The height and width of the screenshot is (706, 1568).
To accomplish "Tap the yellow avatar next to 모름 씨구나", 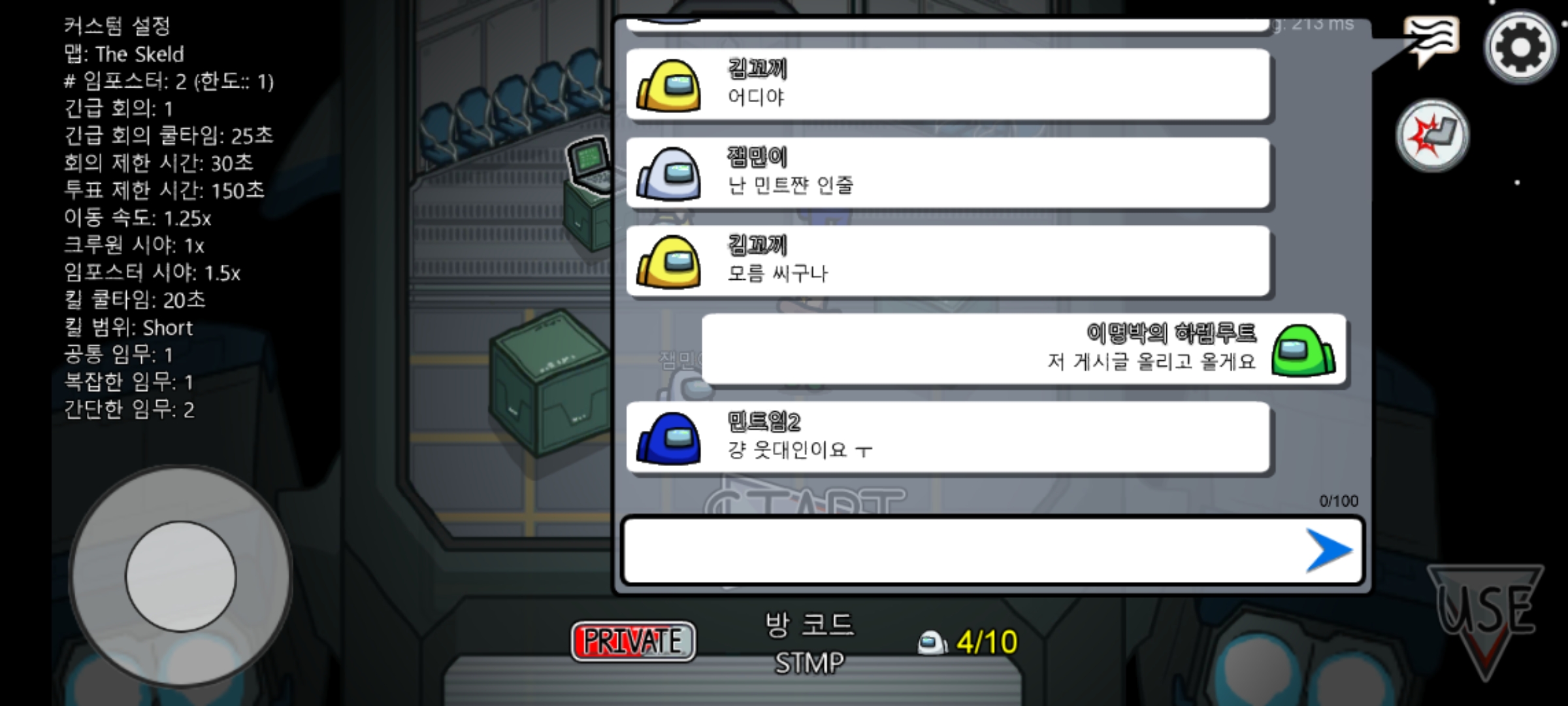I will (669, 261).
